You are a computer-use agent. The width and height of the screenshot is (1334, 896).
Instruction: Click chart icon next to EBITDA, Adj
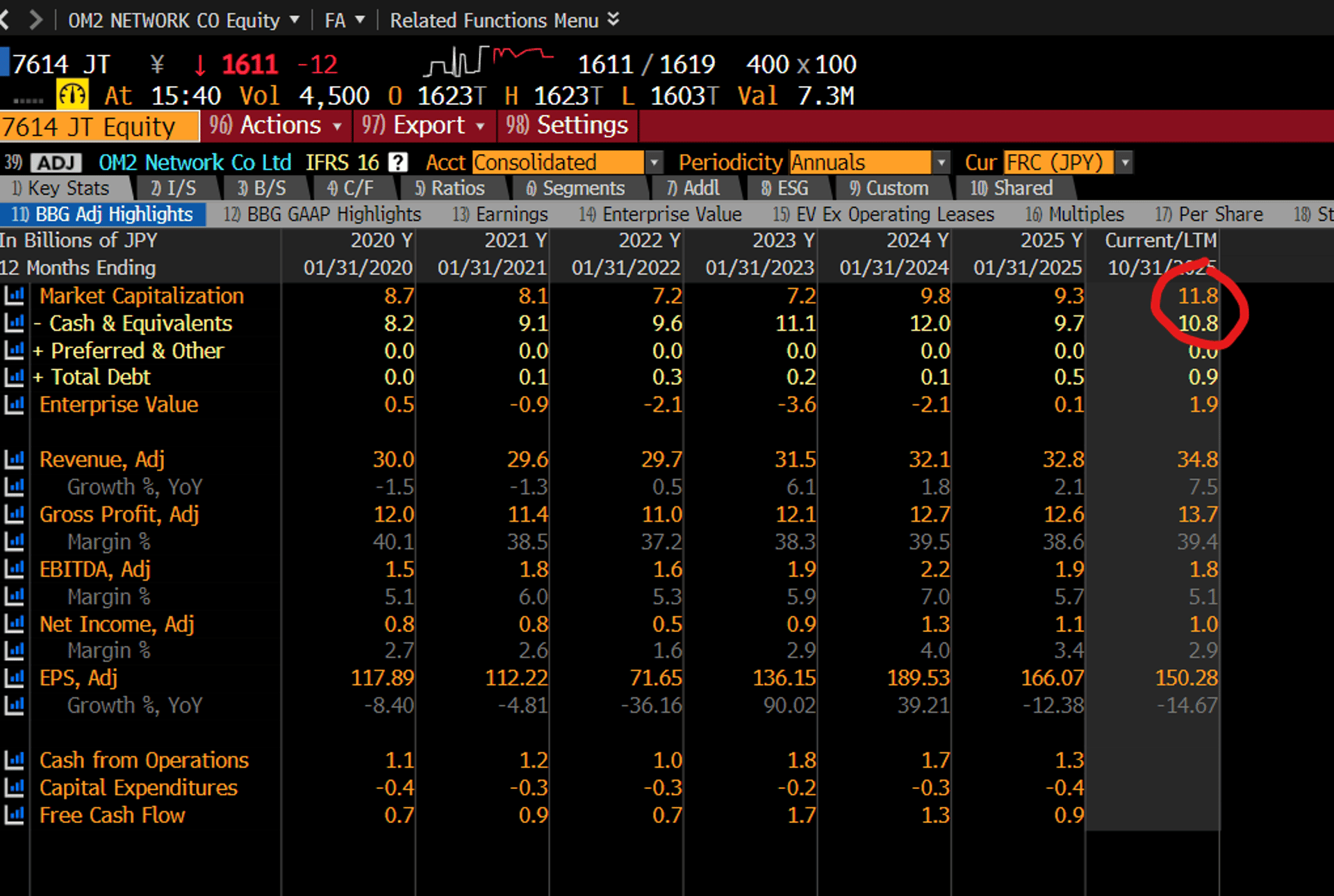click(x=14, y=569)
